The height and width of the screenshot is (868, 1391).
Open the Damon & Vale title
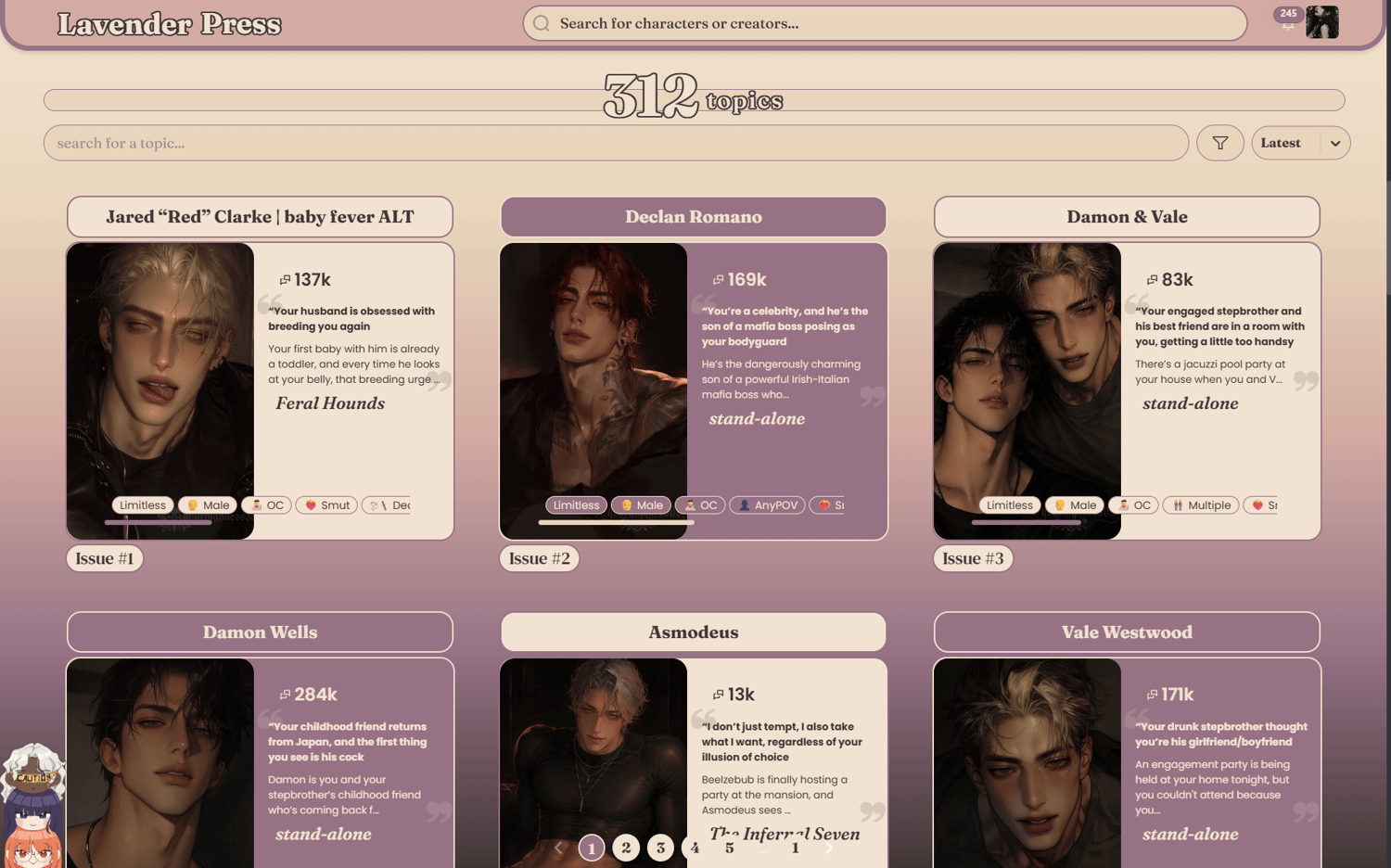pos(1127,217)
